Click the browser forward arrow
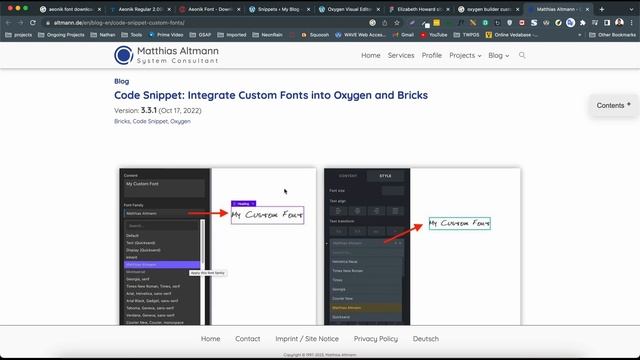The image size is (640, 360). [20, 23]
